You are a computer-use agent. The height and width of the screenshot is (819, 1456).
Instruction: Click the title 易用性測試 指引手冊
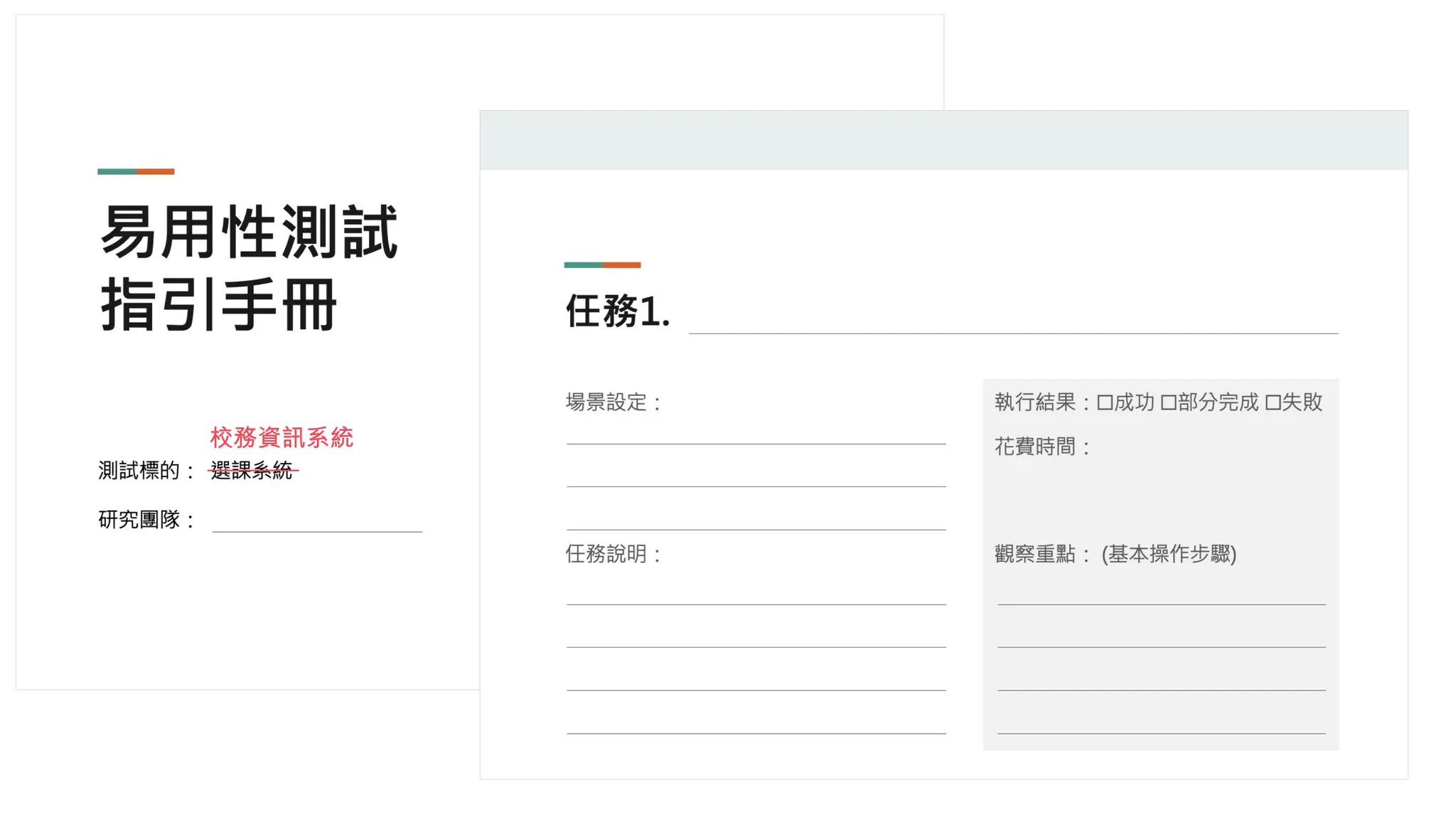pos(249,268)
